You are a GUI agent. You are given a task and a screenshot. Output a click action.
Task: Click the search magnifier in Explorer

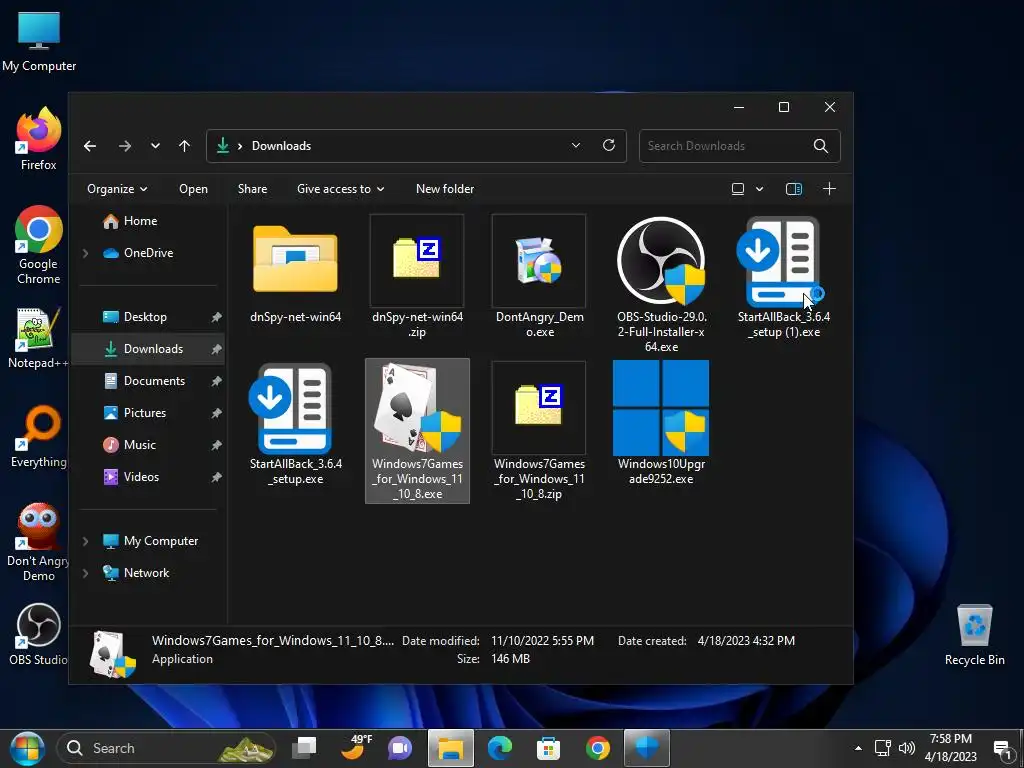pos(821,146)
